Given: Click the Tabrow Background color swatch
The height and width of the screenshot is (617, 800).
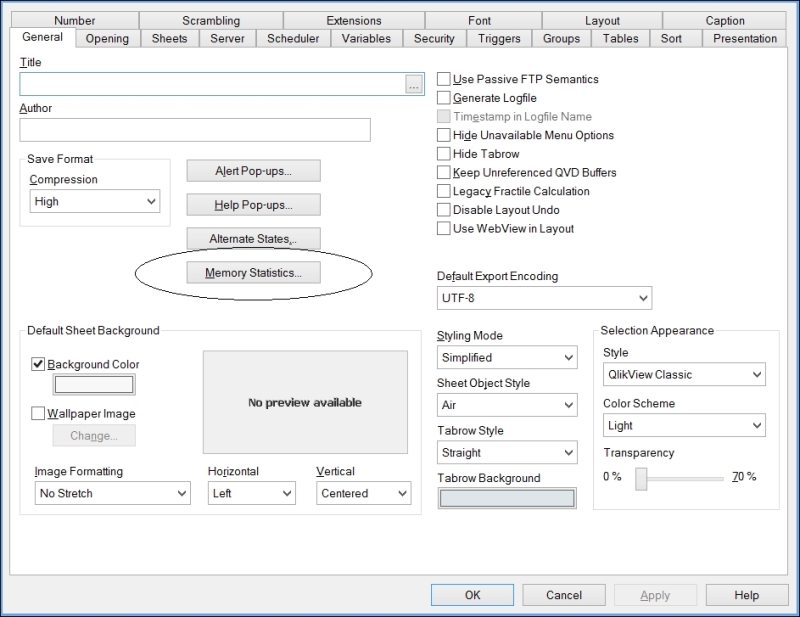Looking at the screenshot, I should [x=507, y=499].
